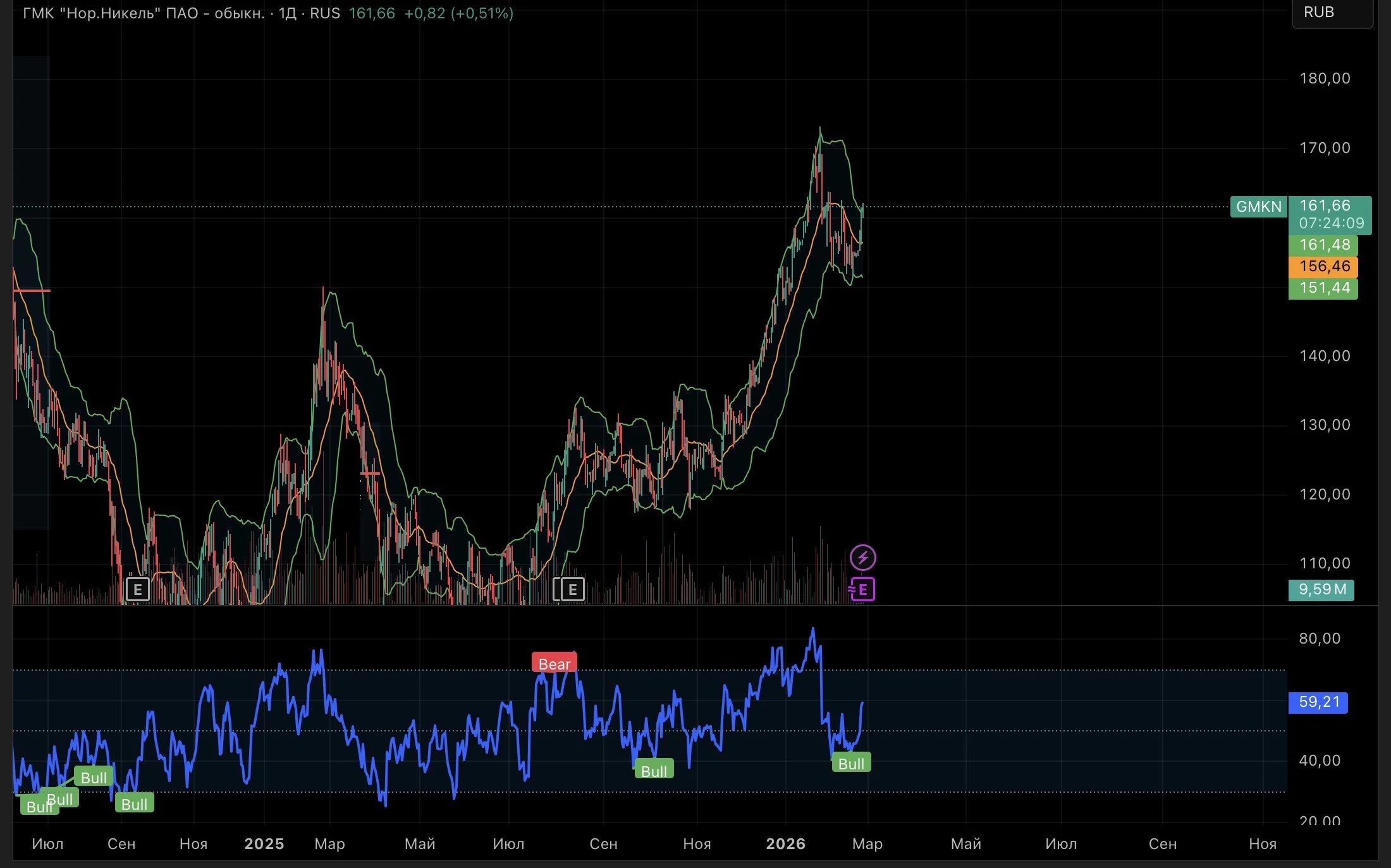Click the 80,00 RSI scale label
The width and height of the screenshot is (1391, 868).
1320,639
